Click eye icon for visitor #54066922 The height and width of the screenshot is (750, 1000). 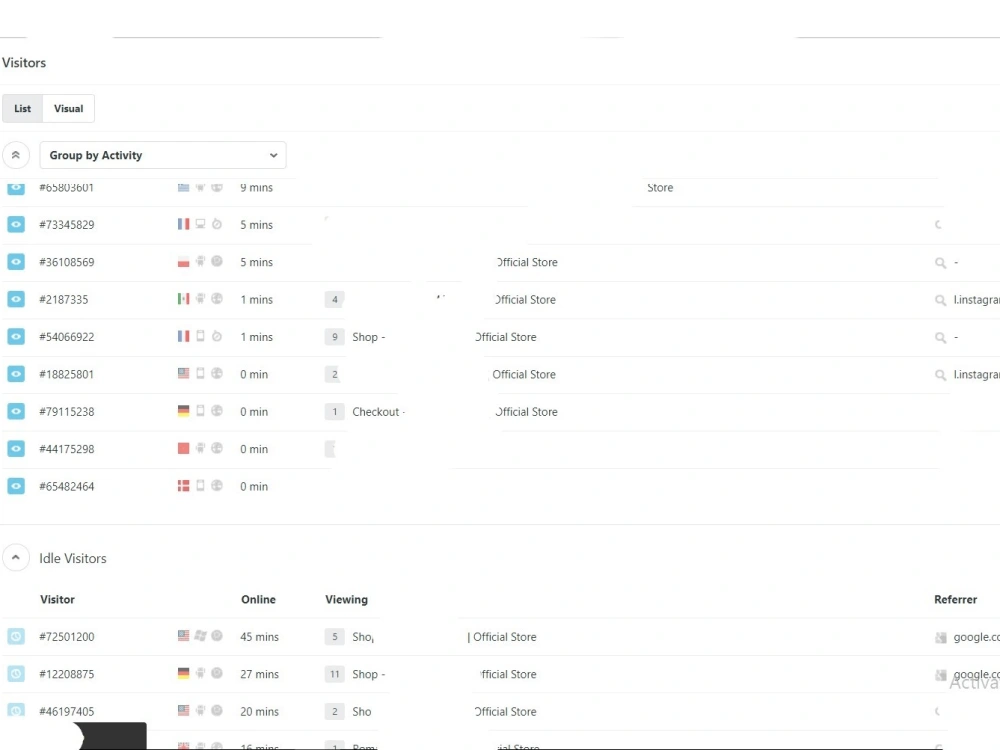(16, 337)
